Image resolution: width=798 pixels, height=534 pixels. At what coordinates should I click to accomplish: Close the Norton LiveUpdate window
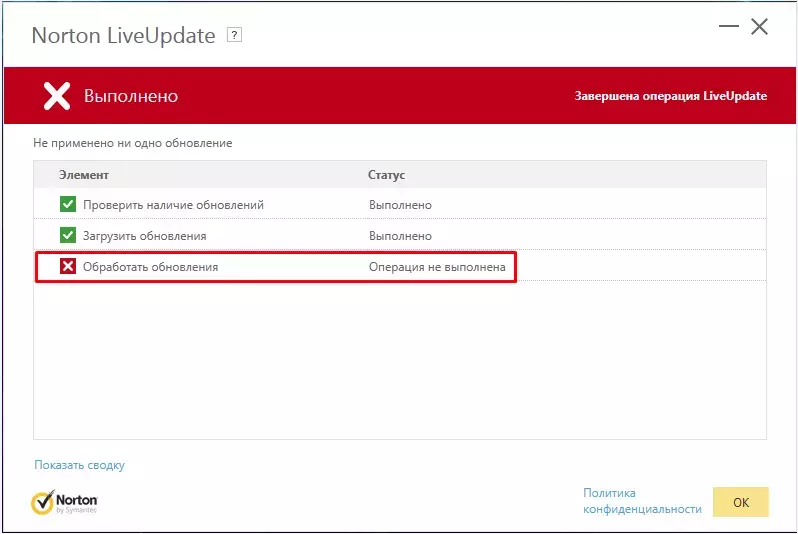click(759, 26)
